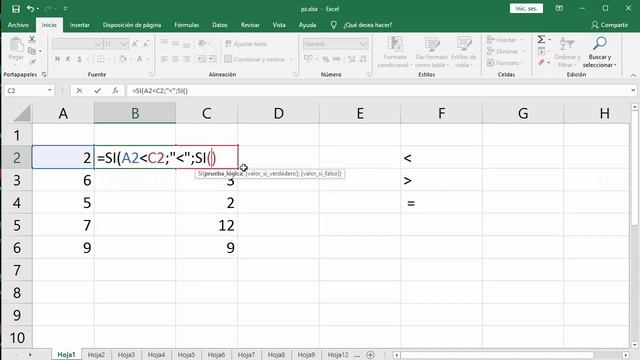This screenshot has height=360, width=640.
Task: Switch to the Insertar tab
Action: click(x=80, y=25)
